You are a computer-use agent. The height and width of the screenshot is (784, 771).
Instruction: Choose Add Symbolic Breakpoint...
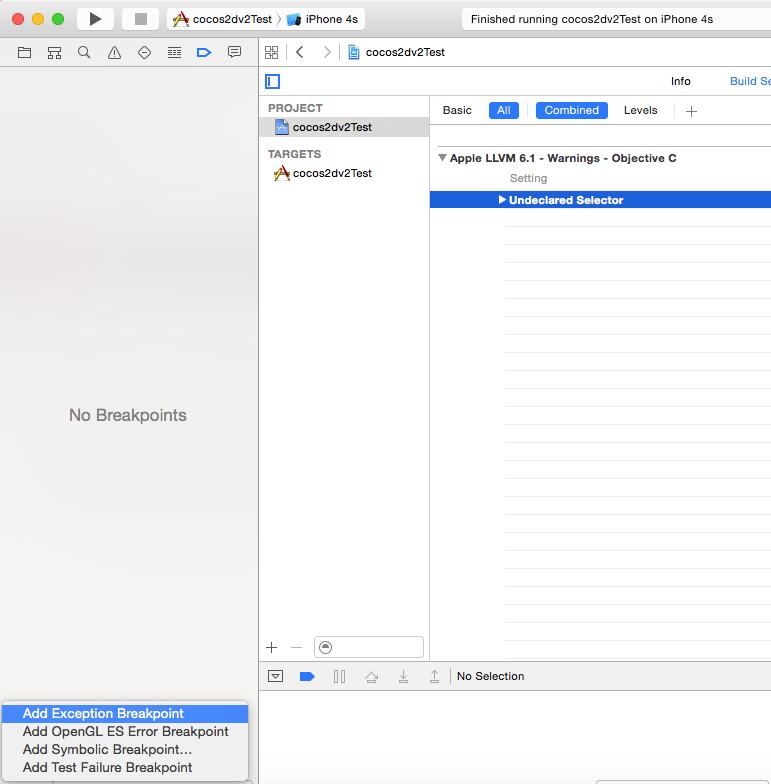pos(125,749)
